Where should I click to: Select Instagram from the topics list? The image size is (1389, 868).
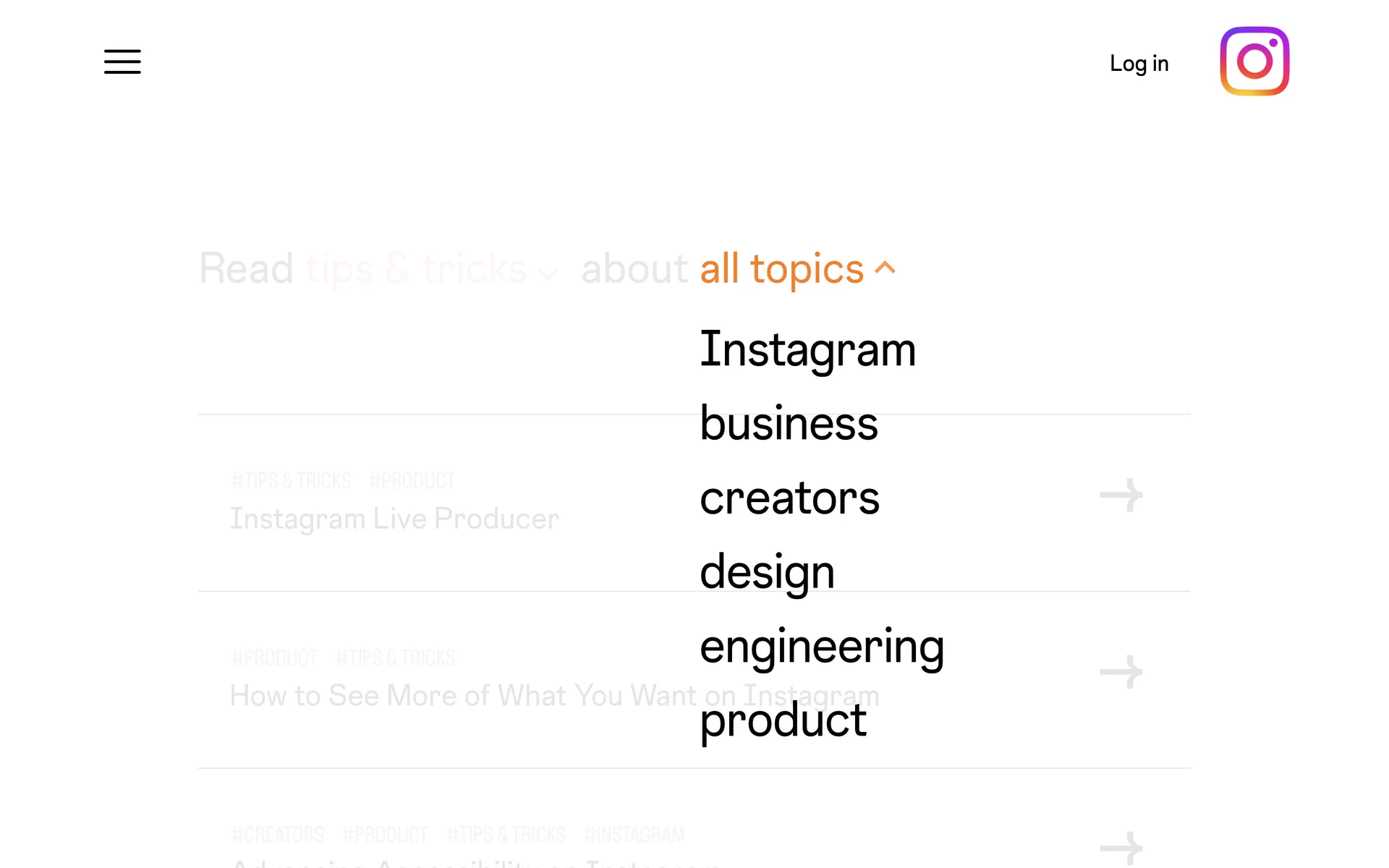point(807,349)
